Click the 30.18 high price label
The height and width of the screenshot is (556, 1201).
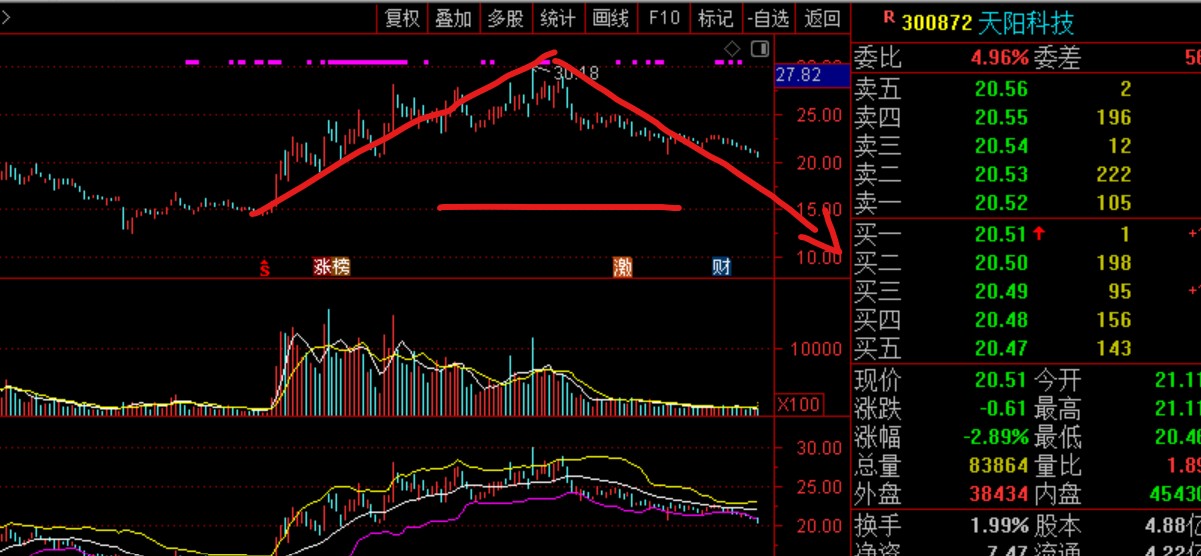click(x=574, y=73)
